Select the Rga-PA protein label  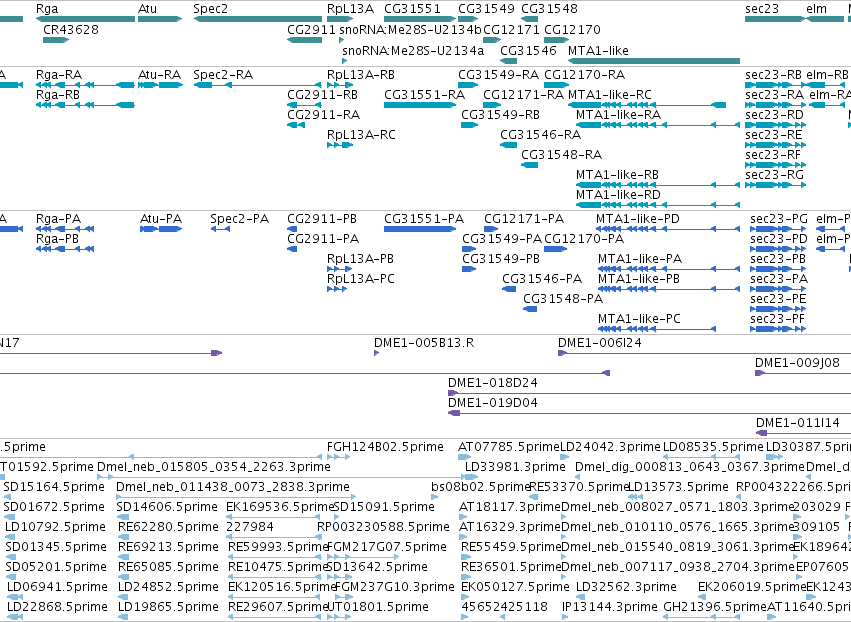pos(59,218)
